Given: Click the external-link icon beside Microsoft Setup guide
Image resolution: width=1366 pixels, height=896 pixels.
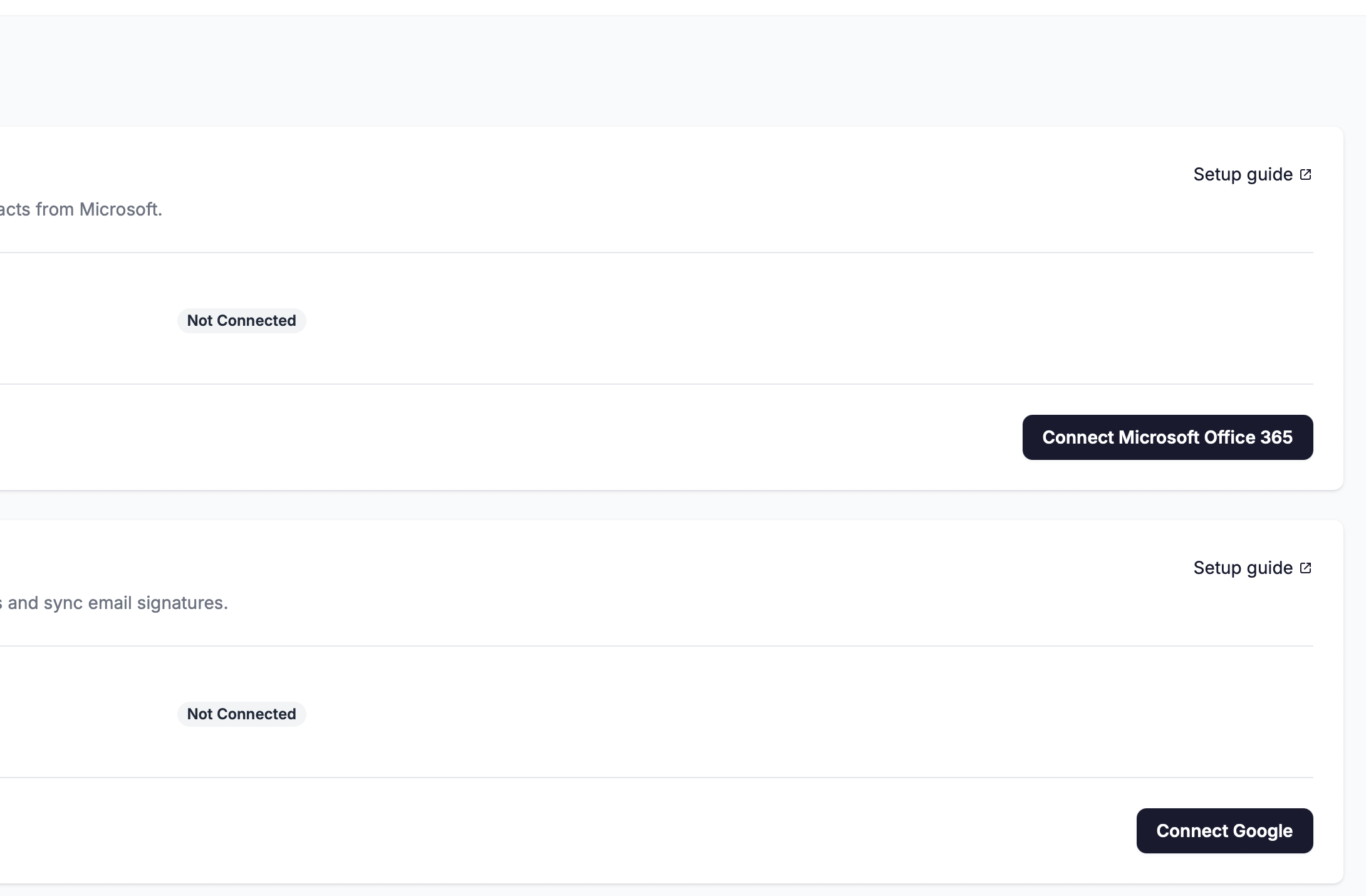Looking at the screenshot, I should (1306, 174).
